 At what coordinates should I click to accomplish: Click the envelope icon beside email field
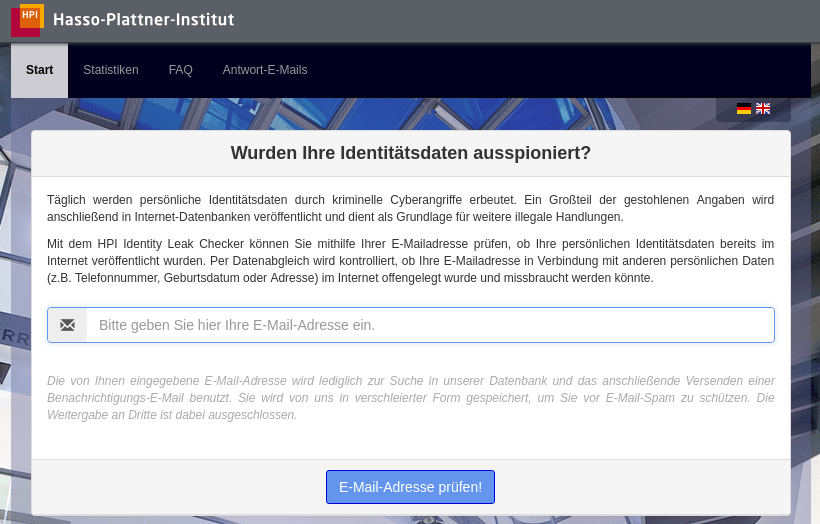[68, 325]
